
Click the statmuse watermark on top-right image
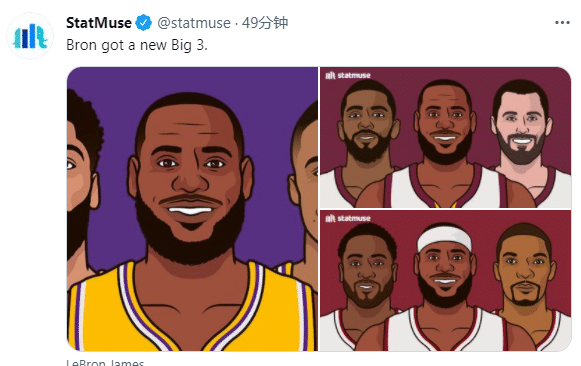[x=348, y=75]
